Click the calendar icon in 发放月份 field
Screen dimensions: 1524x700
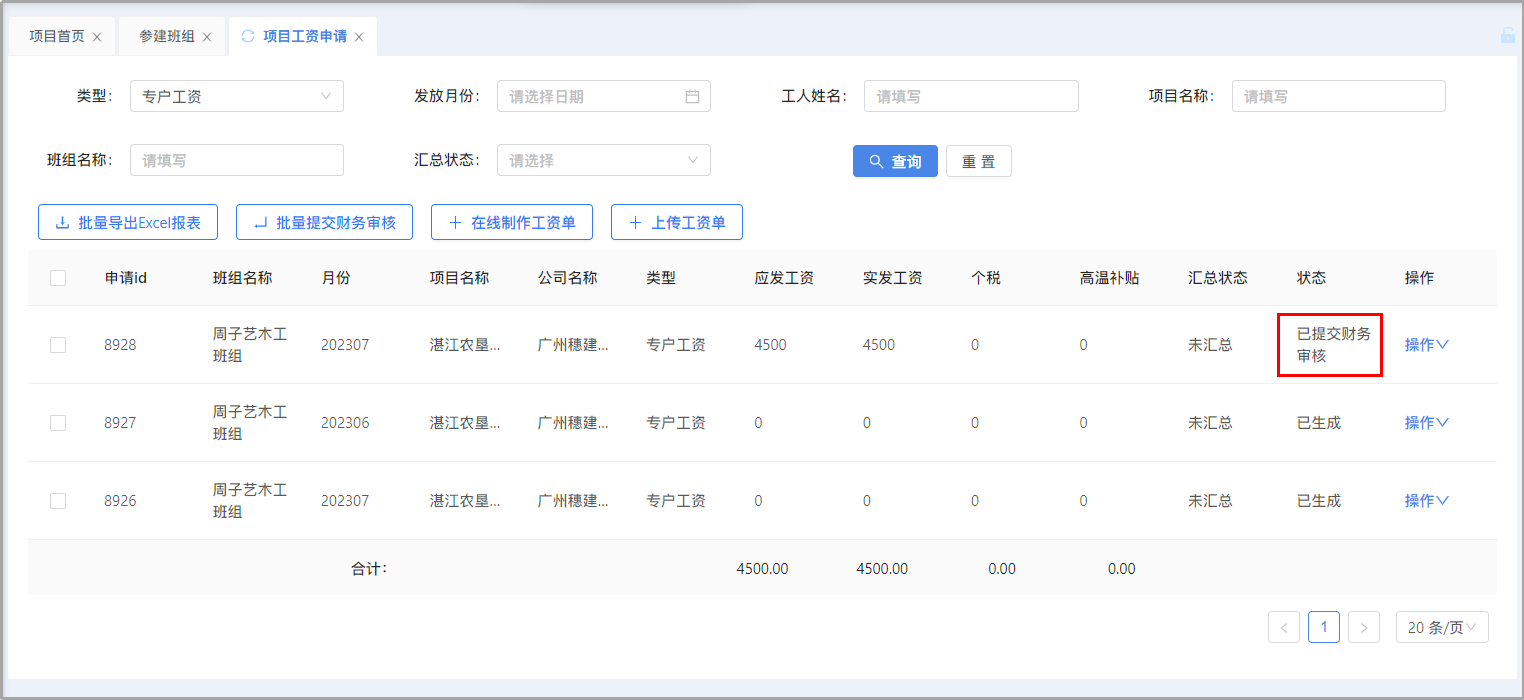point(692,97)
